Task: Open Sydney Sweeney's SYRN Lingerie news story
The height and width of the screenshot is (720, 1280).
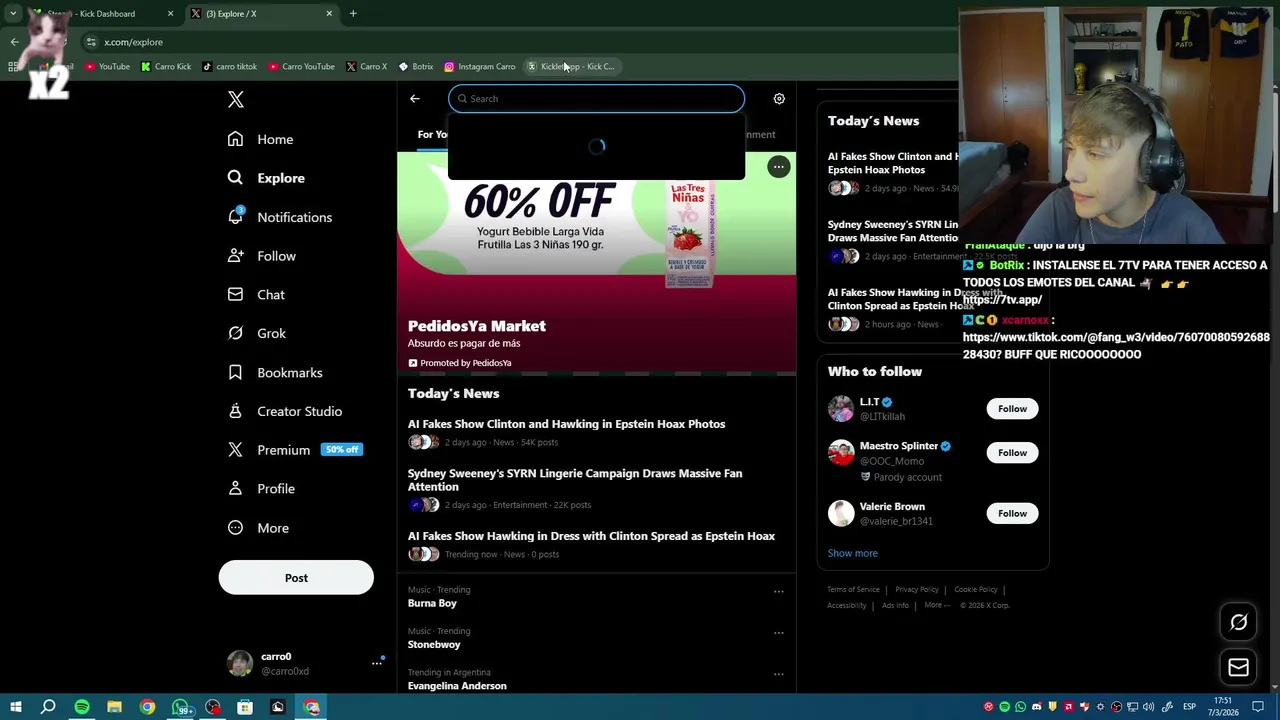Action: click(575, 480)
